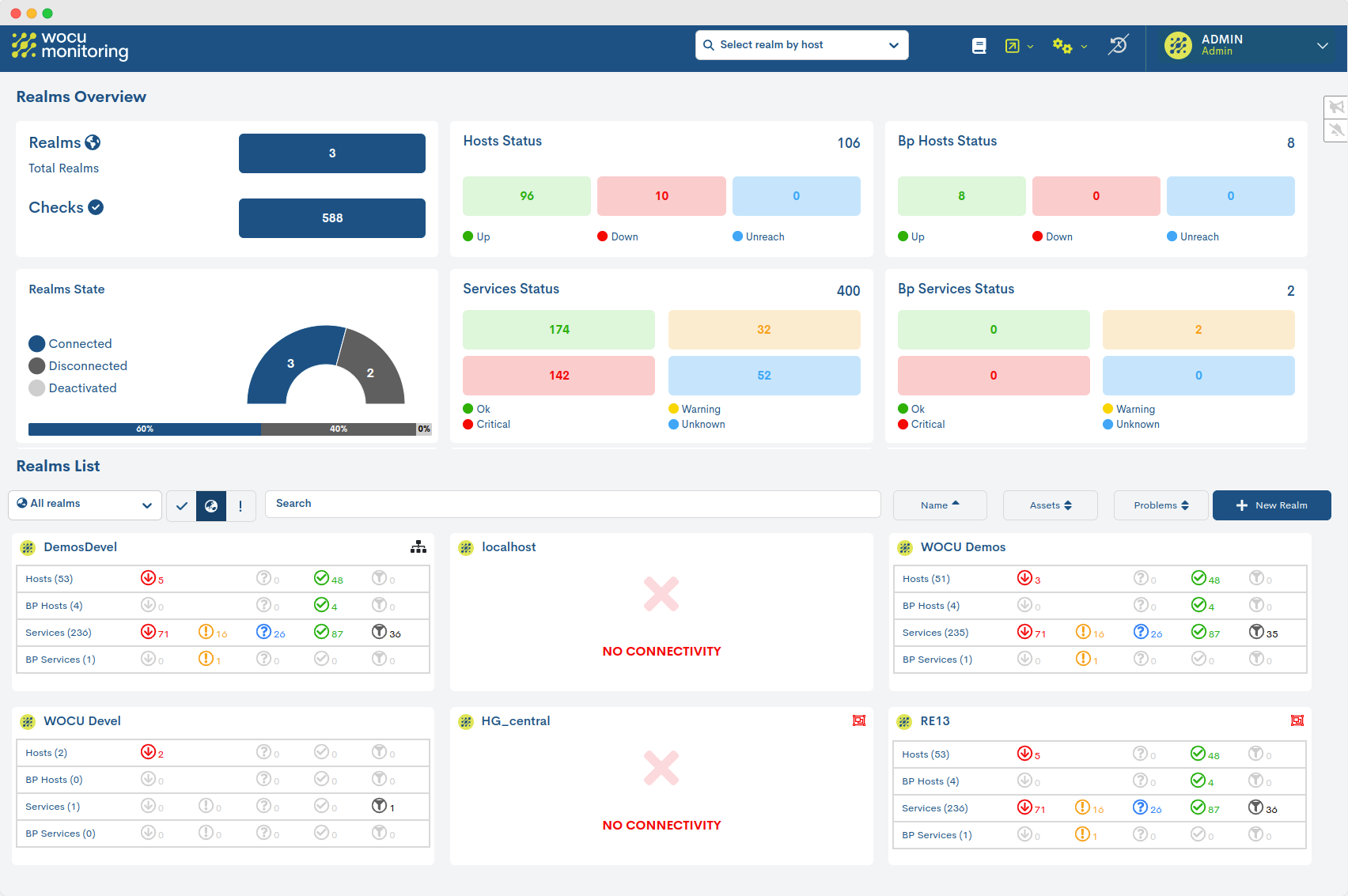This screenshot has height=896, width=1348.
Task: Toggle the globe filter button in Realms List
Action: [x=211, y=506]
